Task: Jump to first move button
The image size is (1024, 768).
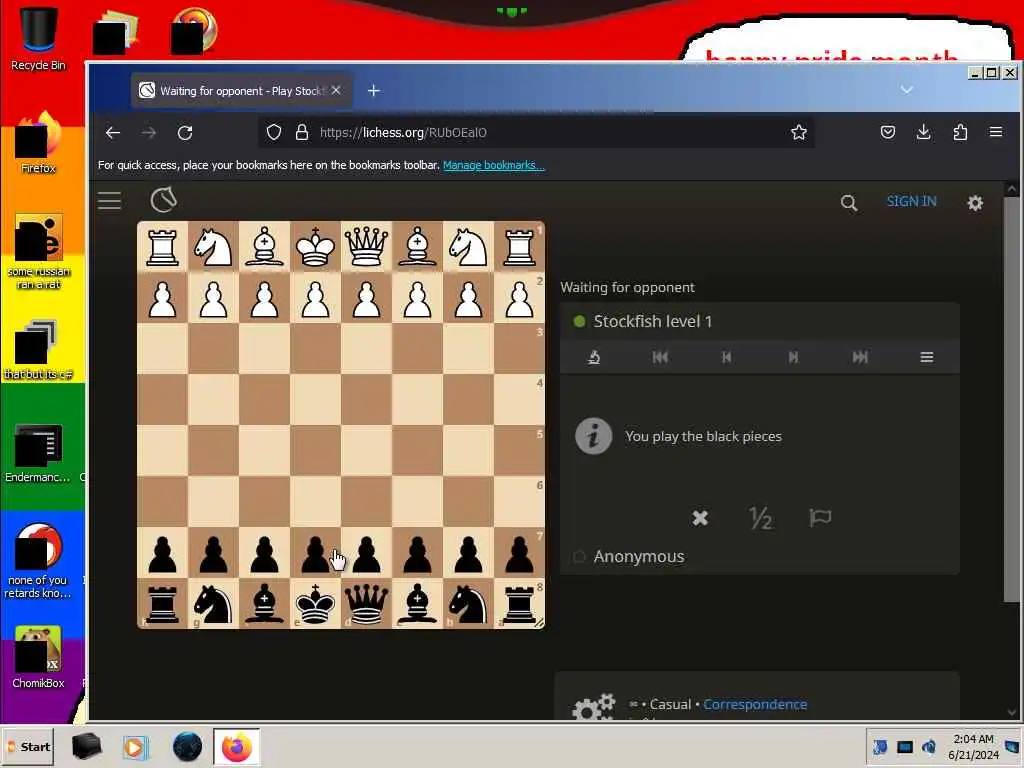Action: tap(660, 357)
